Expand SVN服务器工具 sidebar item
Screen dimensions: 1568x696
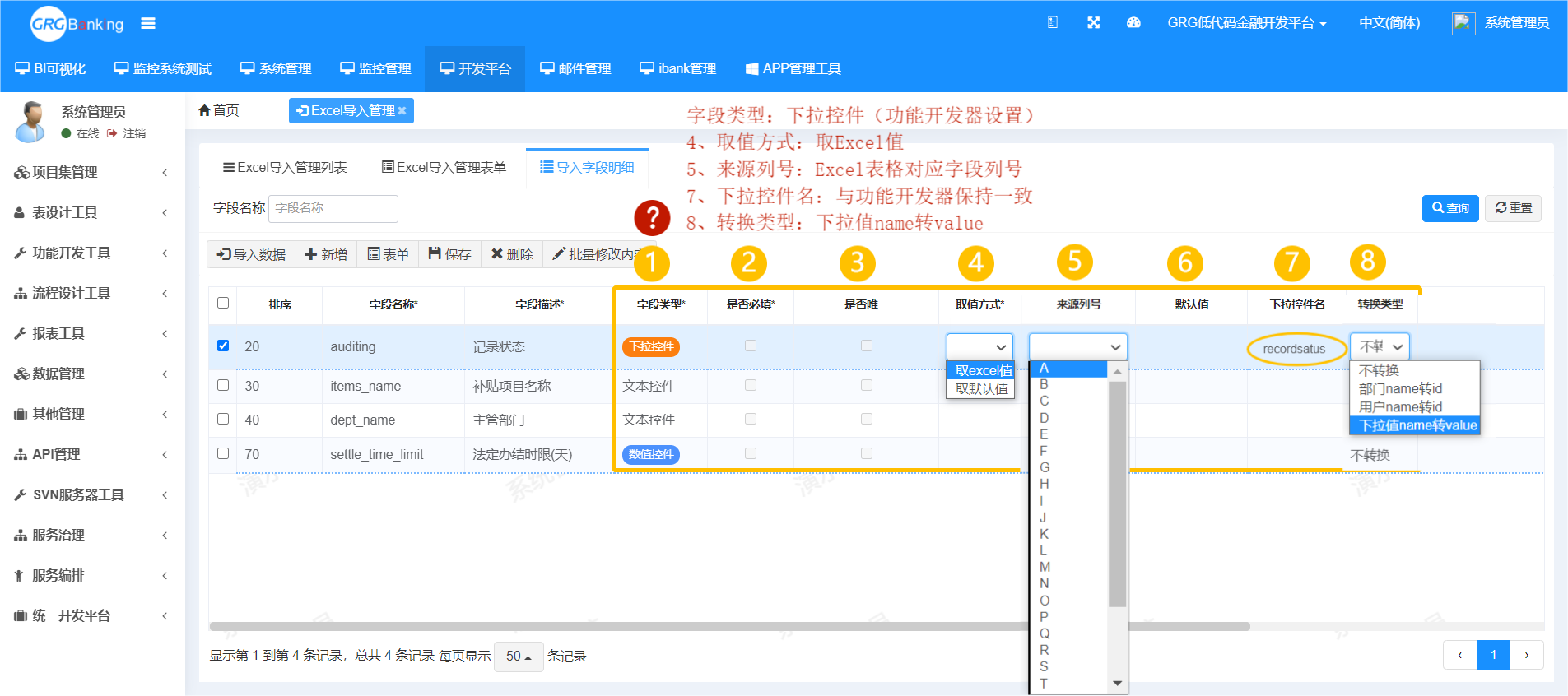click(x=92, y=494)
